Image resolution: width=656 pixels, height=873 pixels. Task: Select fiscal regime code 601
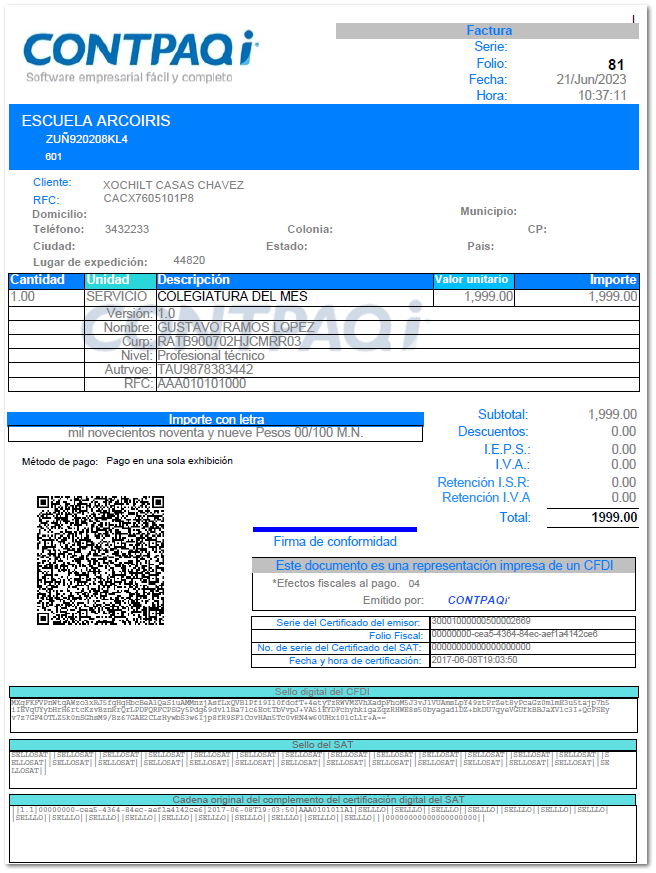tap(53, 157)
